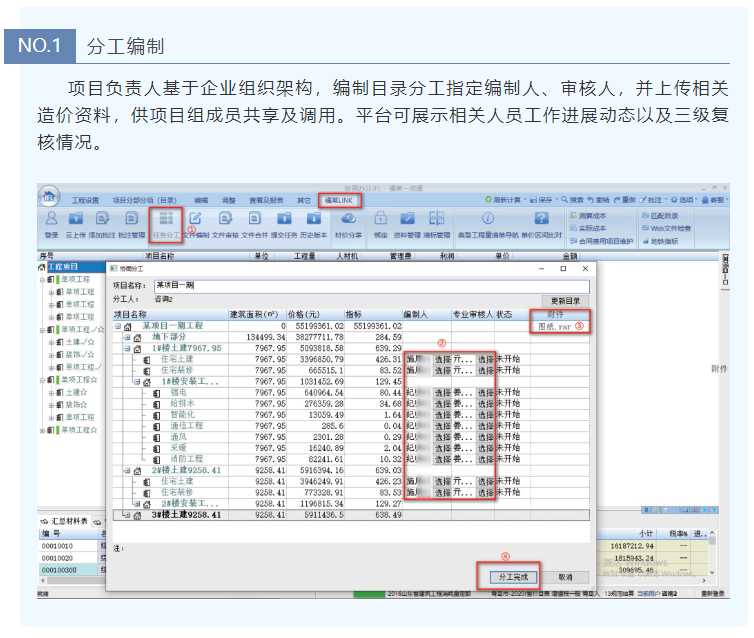This screenshot has width=754, height=638.
Task: Click the 取消 button in dialog
Action: 566,576
